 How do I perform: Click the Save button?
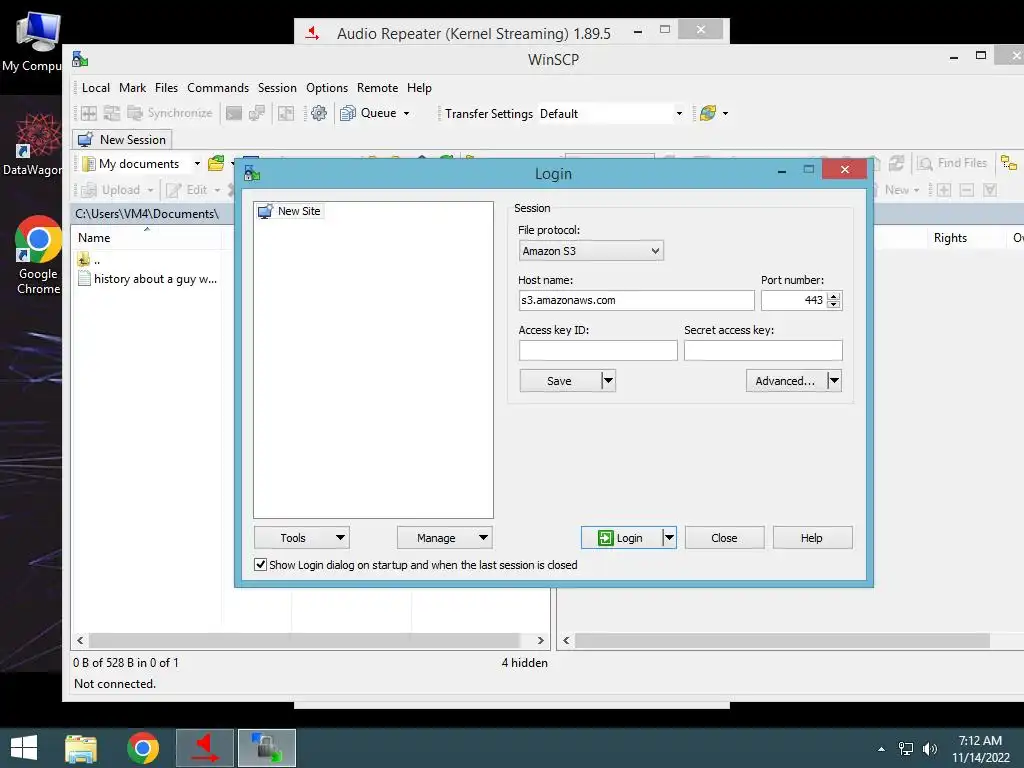point(560,381)
